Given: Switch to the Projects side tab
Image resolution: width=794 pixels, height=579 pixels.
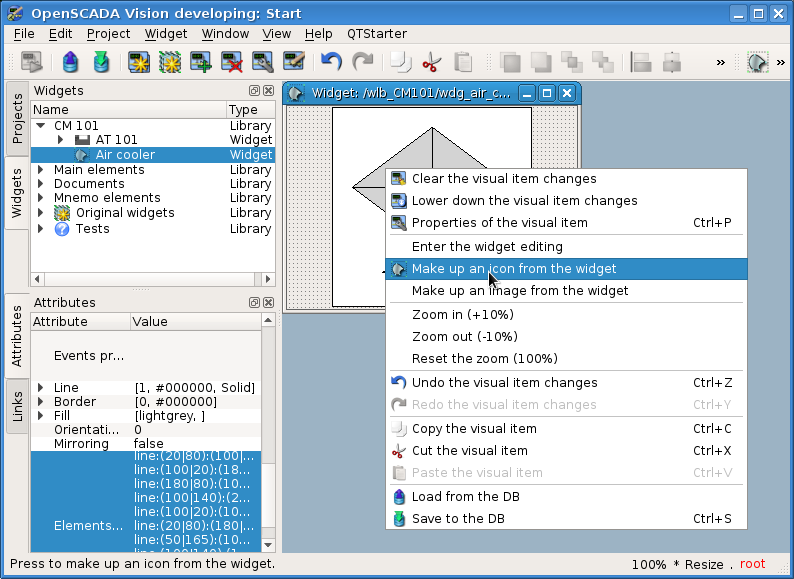Looking at the screenshot, I should pos(17,119).
